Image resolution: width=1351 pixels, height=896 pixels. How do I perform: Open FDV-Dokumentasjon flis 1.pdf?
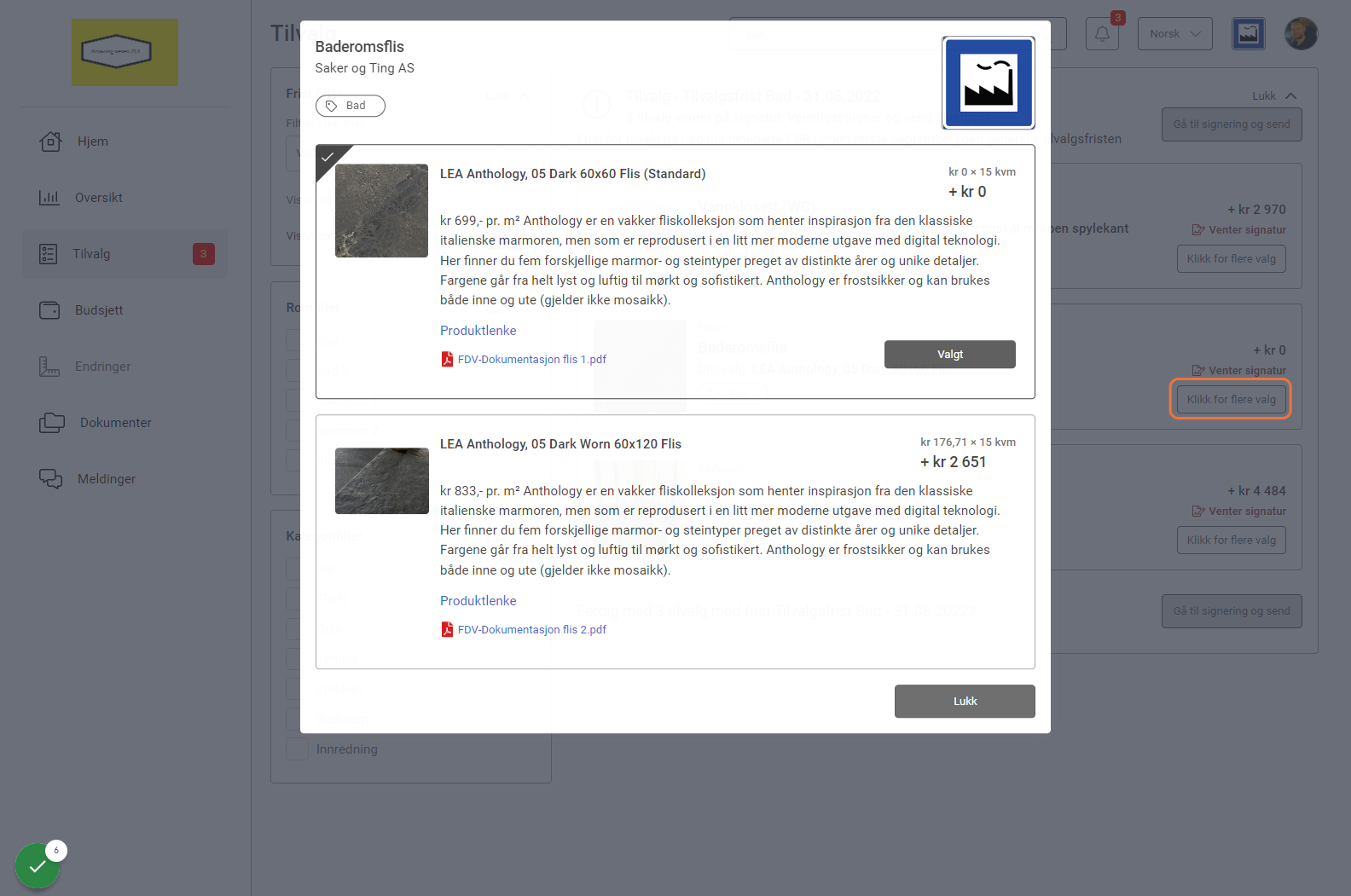(x=532, y=360)
